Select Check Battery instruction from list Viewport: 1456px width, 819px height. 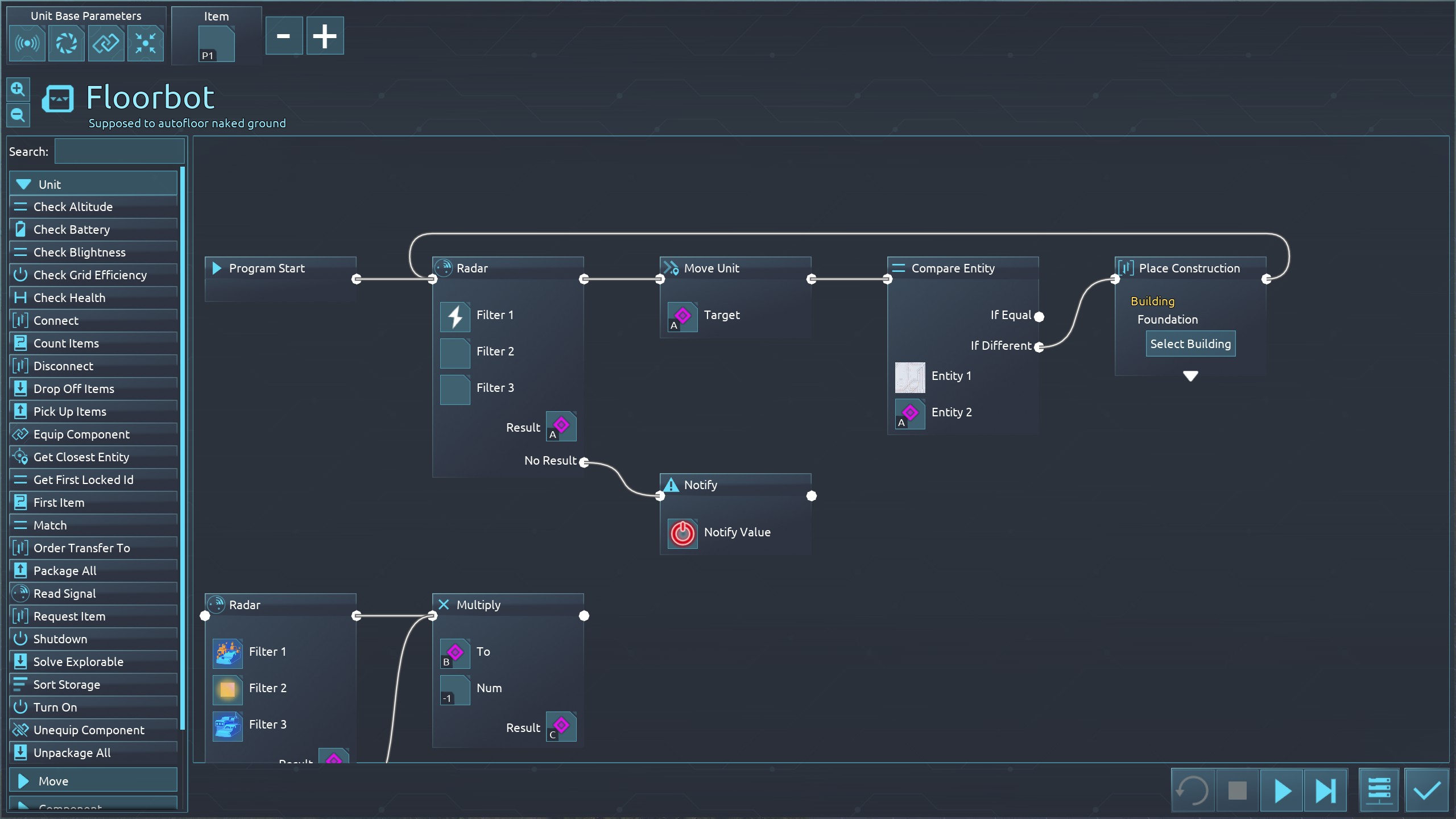[72, 230]
